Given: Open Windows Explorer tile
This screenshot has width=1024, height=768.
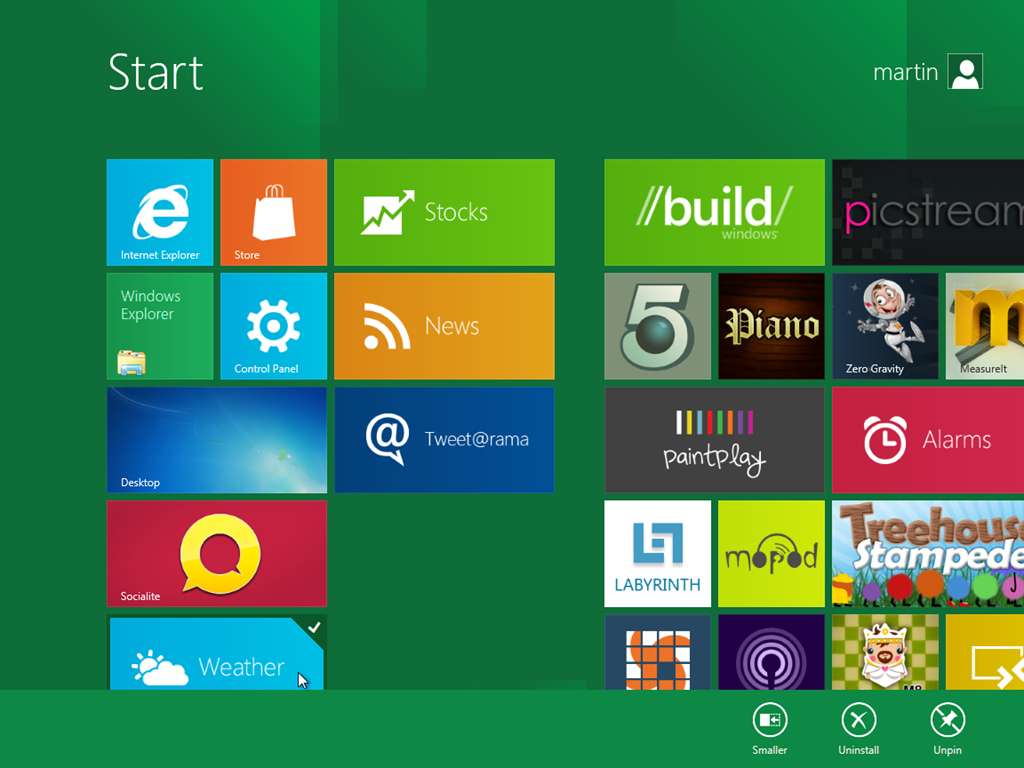Looking at the screenshot, I should pos(160,326).
